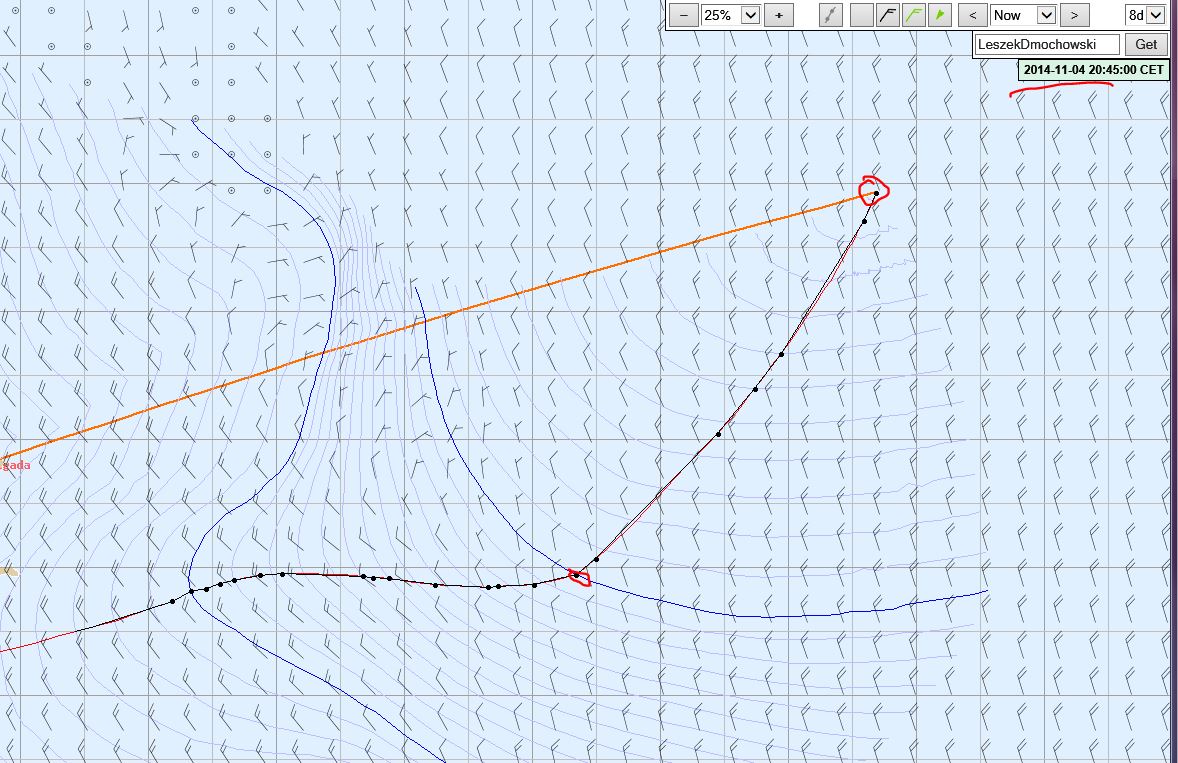Expand the 8d duration dropdown

(1156, 15)
